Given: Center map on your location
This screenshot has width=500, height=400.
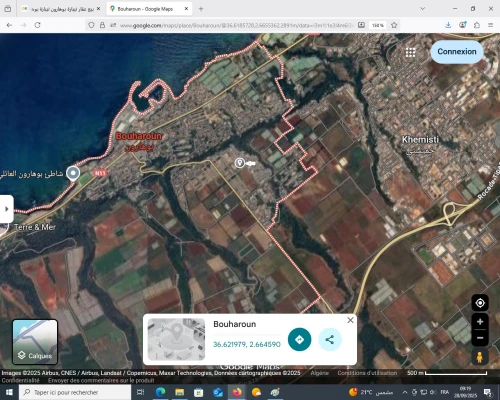Looking at the screenshot, I should click(x=480, y=303).
